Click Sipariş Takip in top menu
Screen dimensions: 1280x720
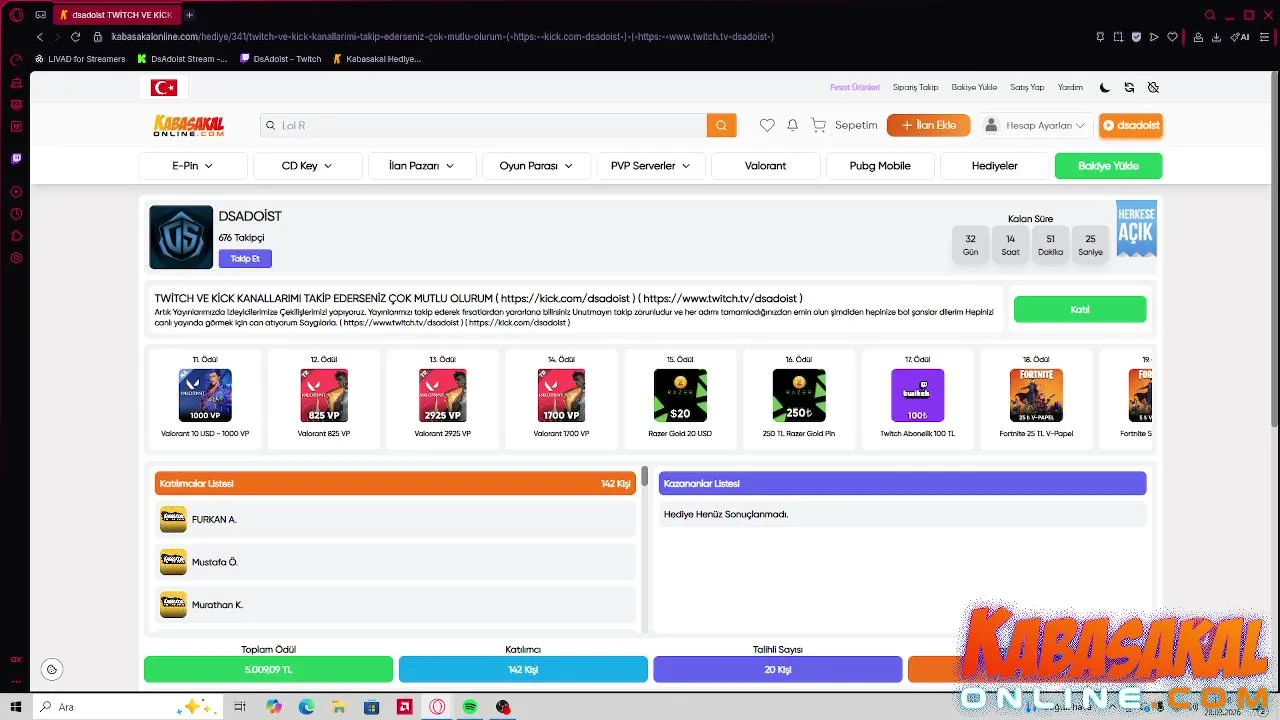(915, 88)
